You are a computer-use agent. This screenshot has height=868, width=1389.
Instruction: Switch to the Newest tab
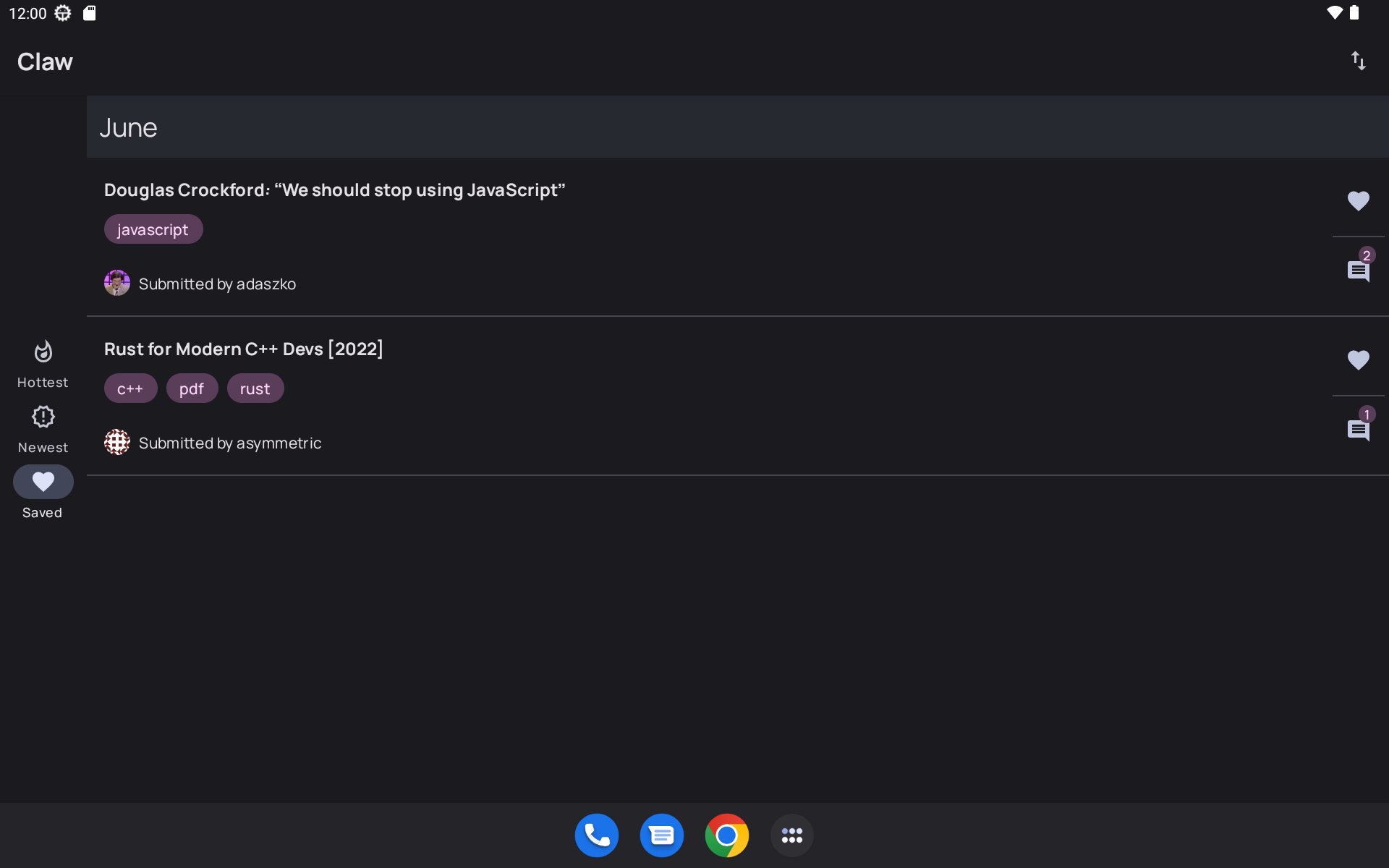point(43,429)
